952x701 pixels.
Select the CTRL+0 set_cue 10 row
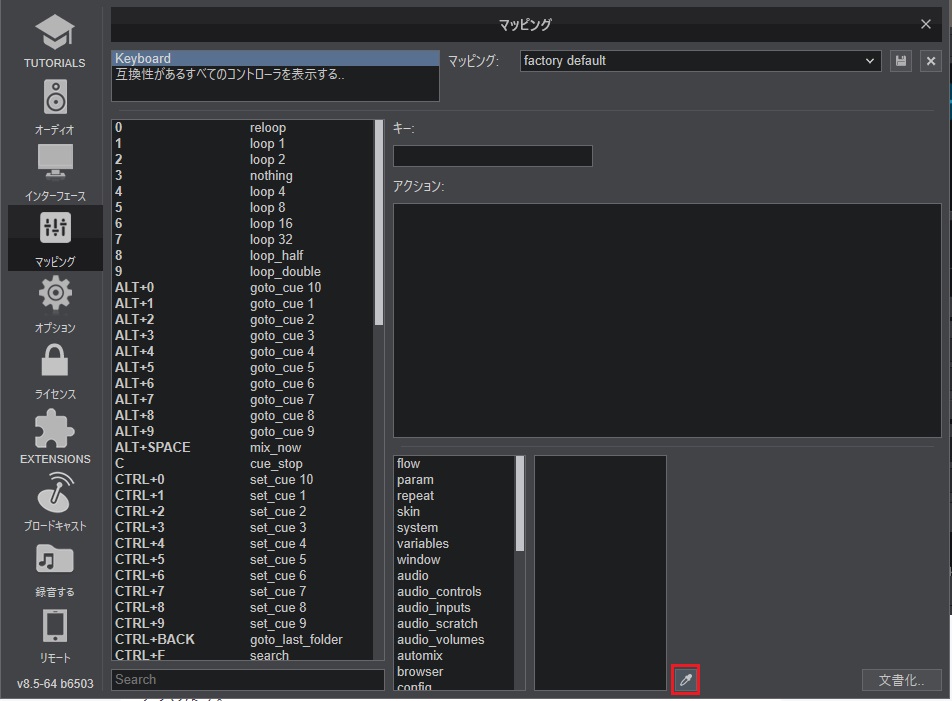(243, 479)
